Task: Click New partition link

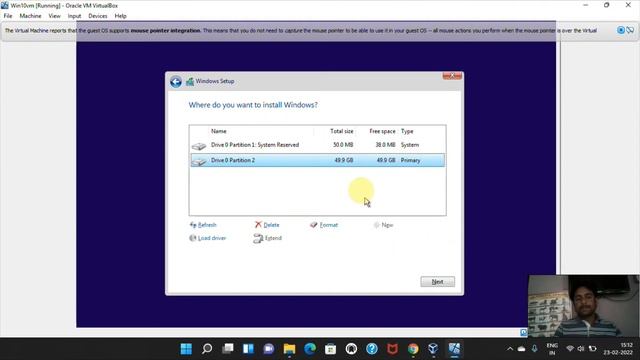Action: coord(383,225)
